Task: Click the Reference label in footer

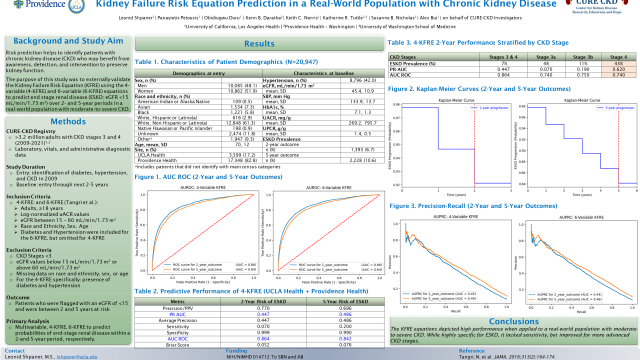Action: 471,351
